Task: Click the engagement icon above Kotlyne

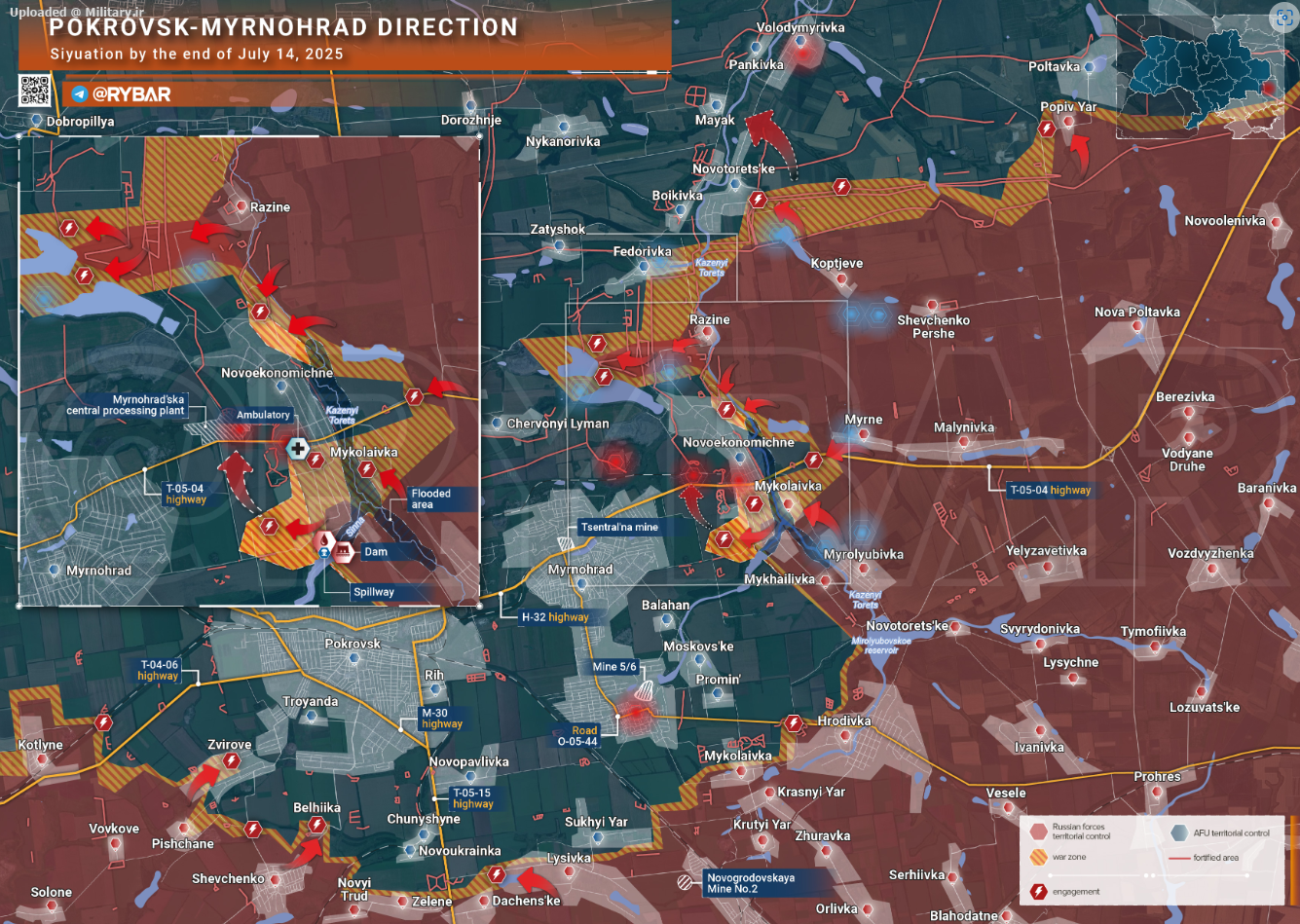Action: tap(103, 722)
